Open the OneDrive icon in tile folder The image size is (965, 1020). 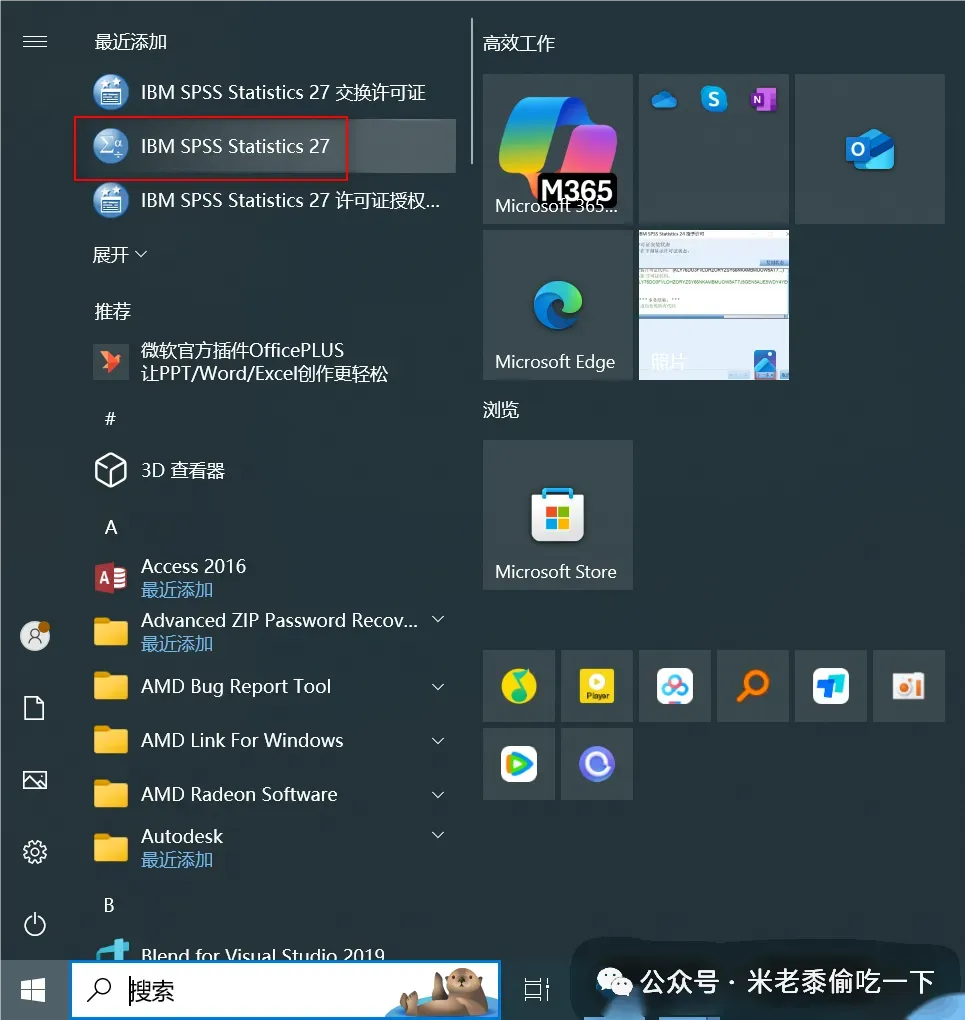664,100
